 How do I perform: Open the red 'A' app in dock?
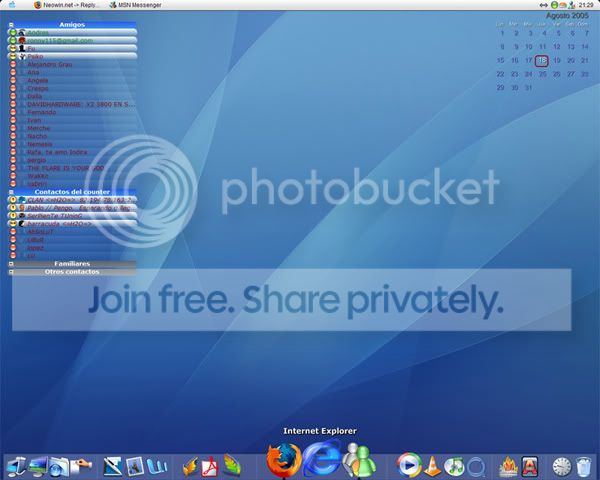[530, 466]
